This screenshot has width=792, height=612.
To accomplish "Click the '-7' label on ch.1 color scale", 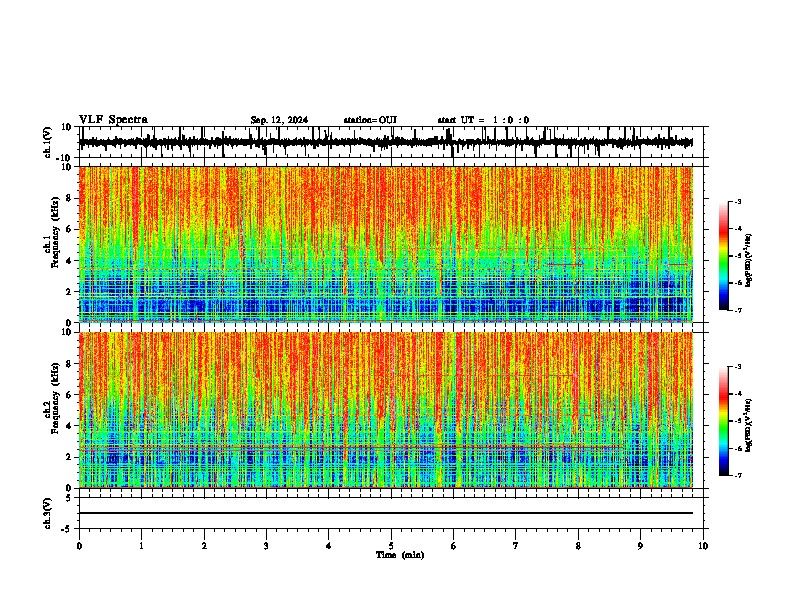I will pyautogui.click(x=738, y=310).
